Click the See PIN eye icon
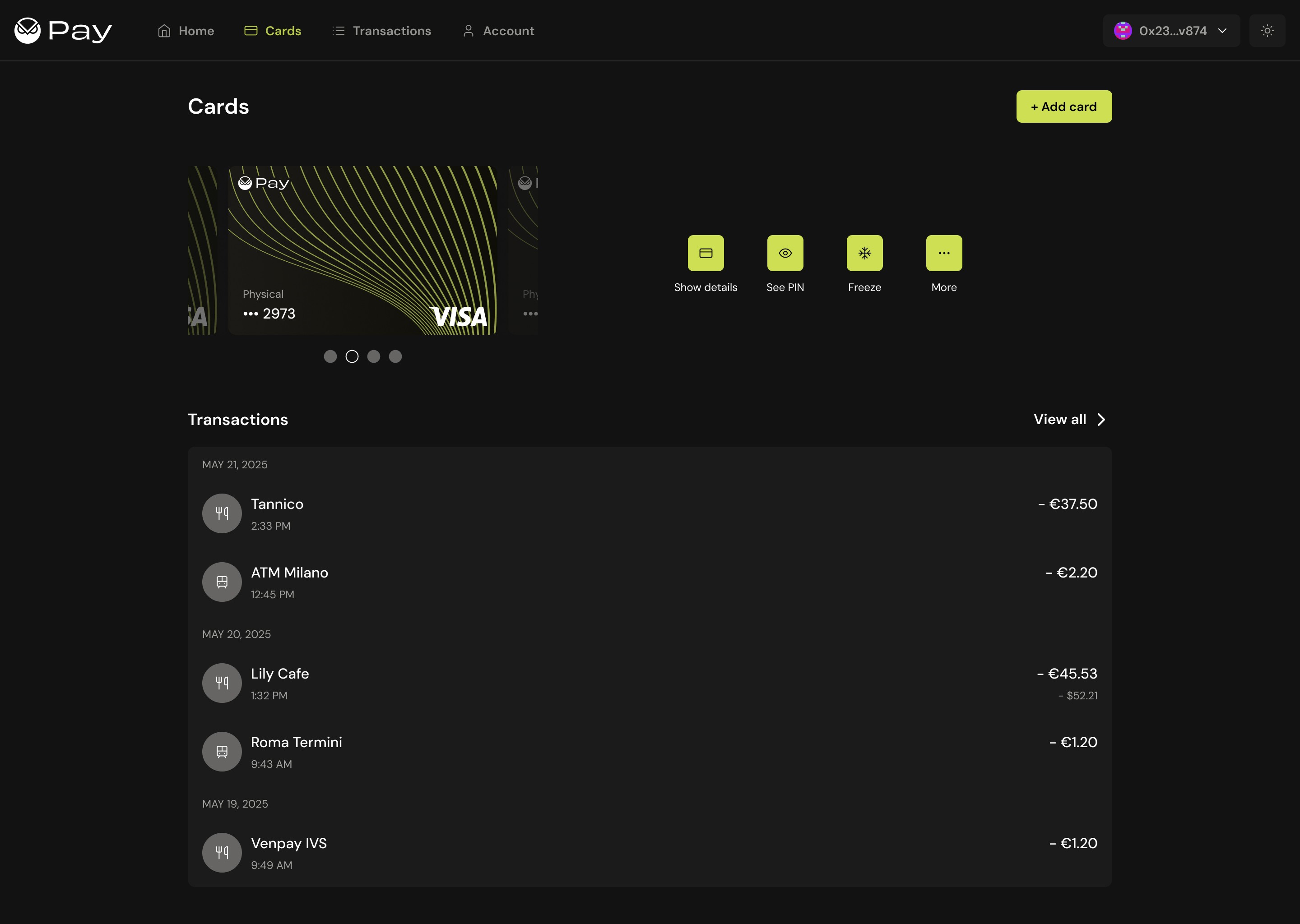The width and height of the screenshot is (1300, 924). (785, 253)
